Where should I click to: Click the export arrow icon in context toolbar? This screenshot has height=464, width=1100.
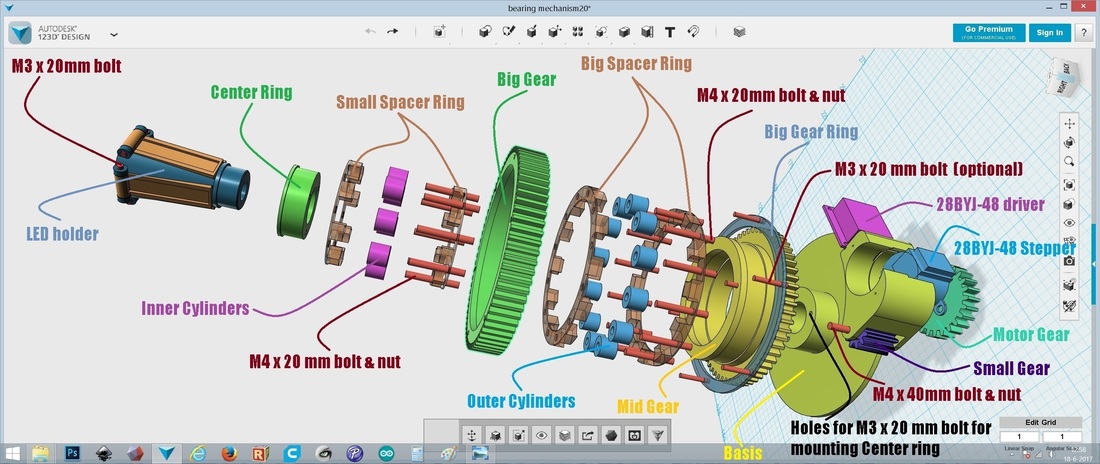pos(588,435)
